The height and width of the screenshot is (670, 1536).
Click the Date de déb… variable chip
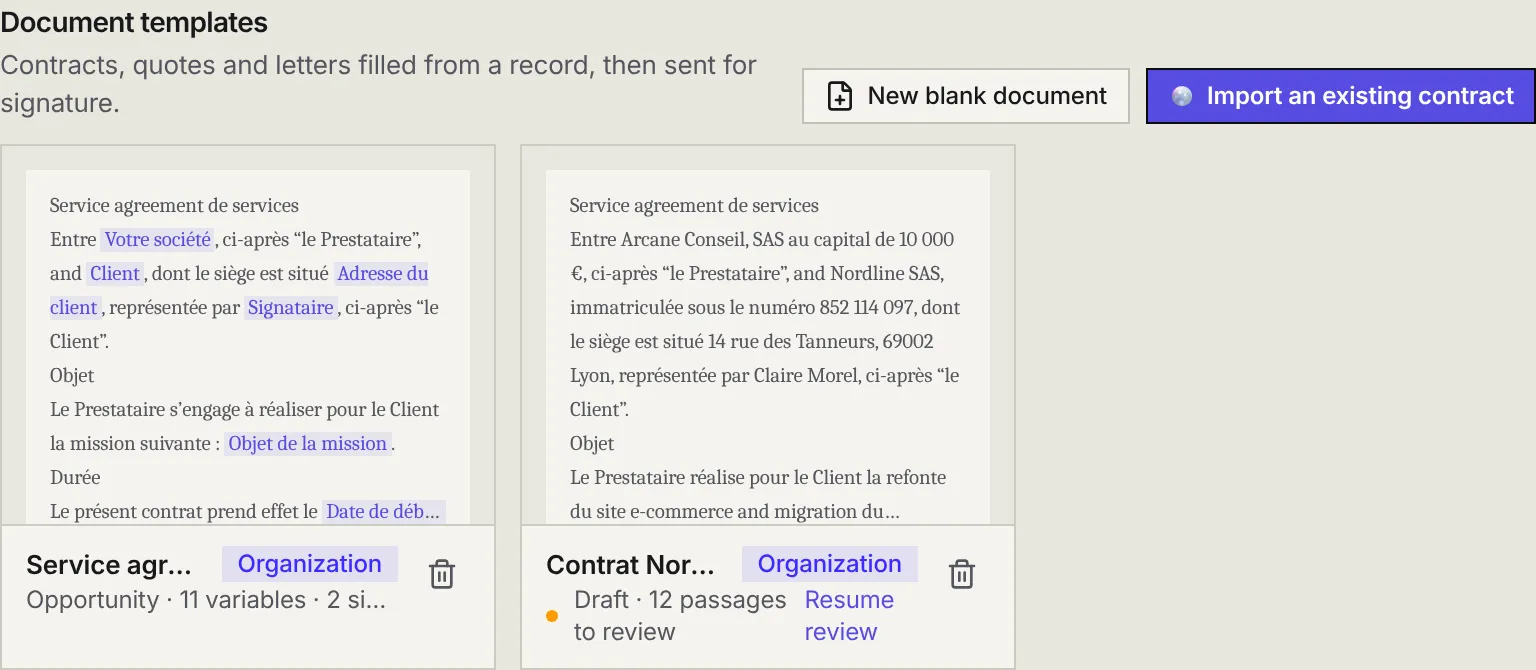coord(383,511)
